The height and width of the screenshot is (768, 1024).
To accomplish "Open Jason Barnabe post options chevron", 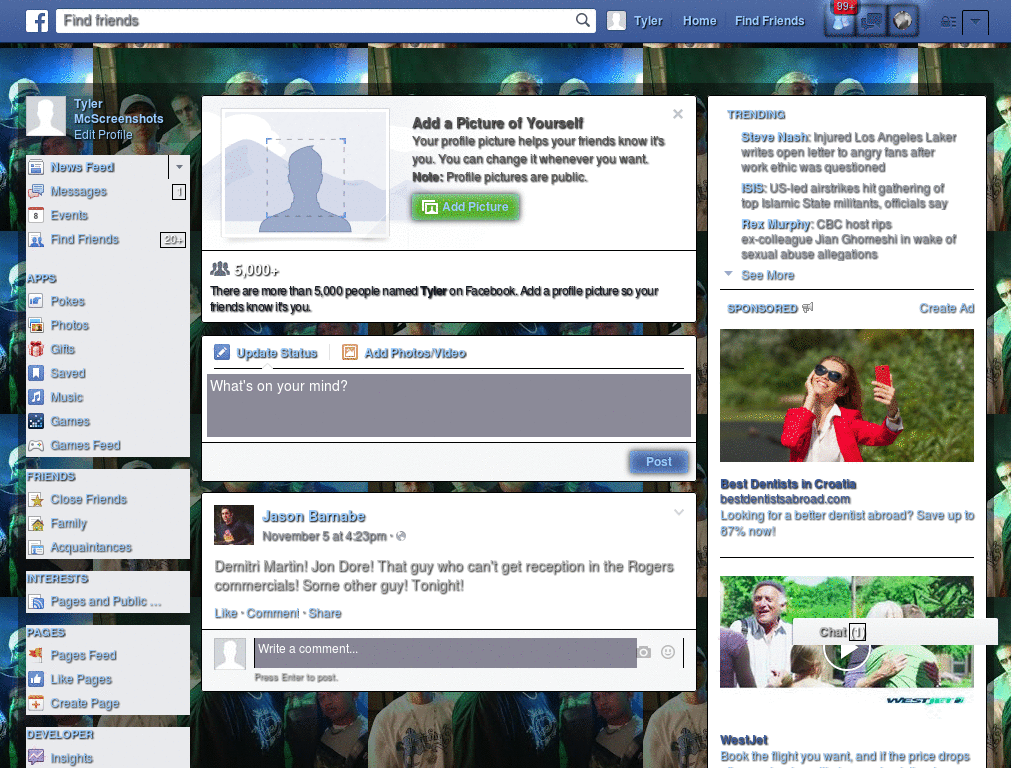I will (679, 513).
